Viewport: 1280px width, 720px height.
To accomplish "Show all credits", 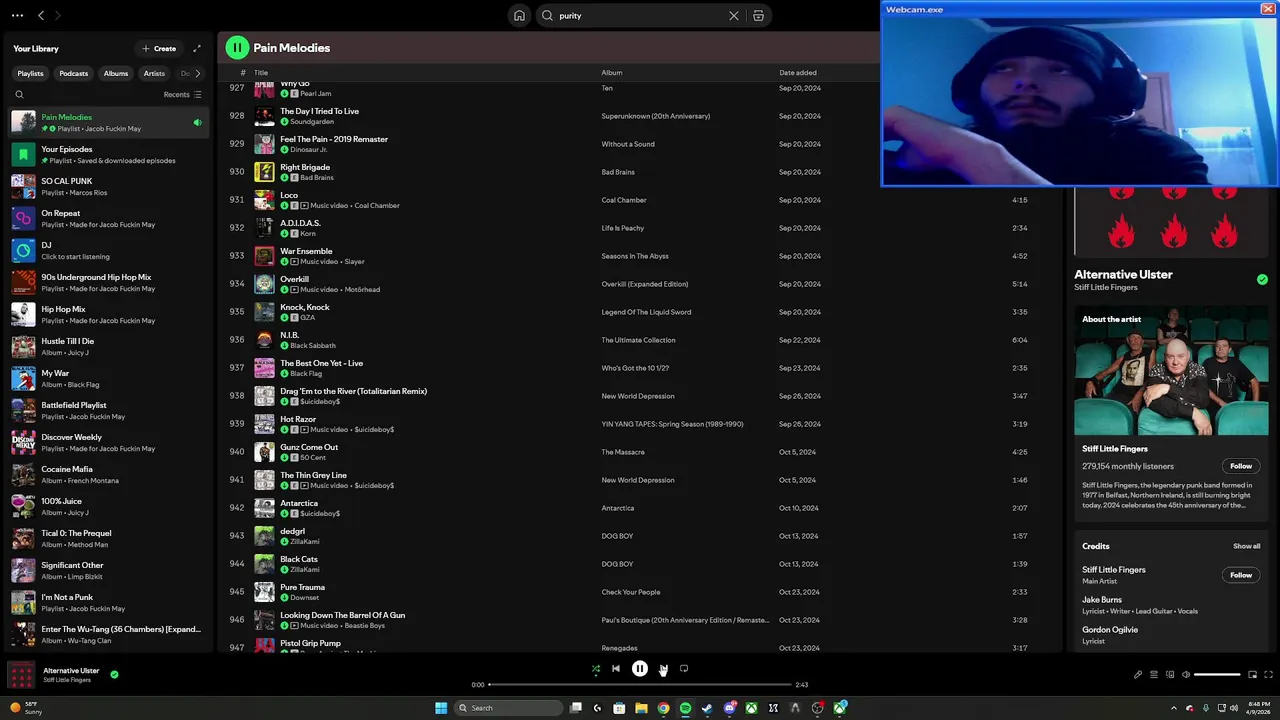I will tap(1246, 546).
